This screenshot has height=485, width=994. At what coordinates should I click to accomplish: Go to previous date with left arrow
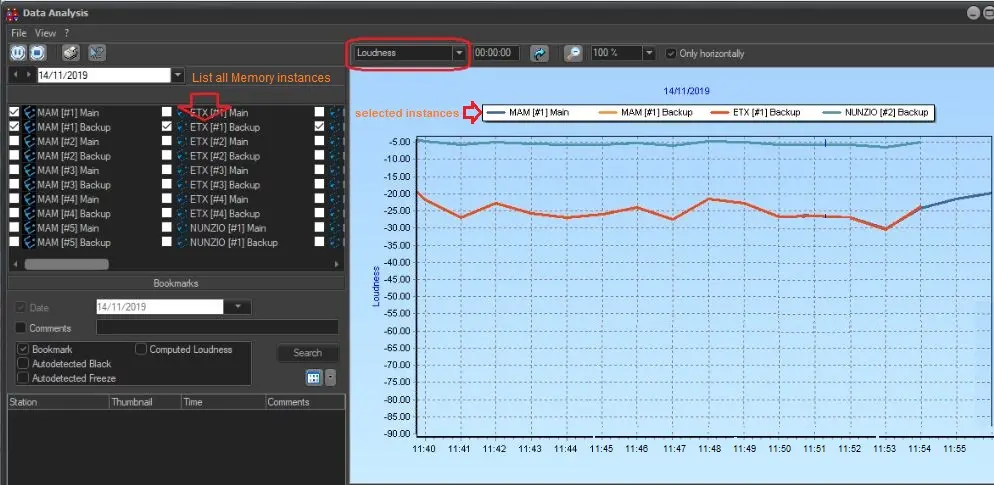click(x=16, y=76)
